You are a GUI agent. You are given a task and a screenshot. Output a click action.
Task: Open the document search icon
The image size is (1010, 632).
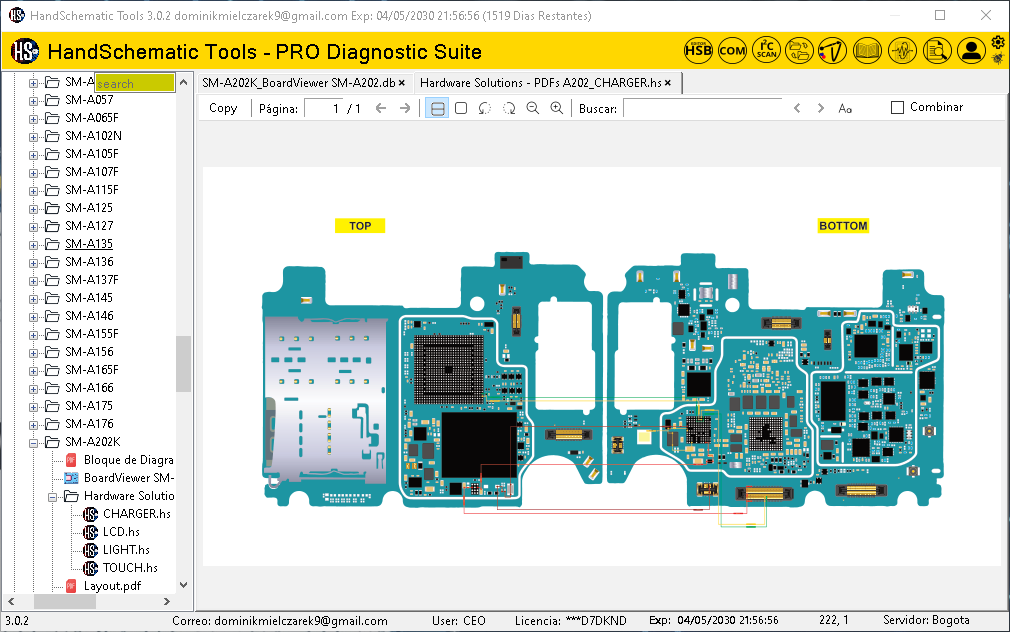(x=937, y=50)
